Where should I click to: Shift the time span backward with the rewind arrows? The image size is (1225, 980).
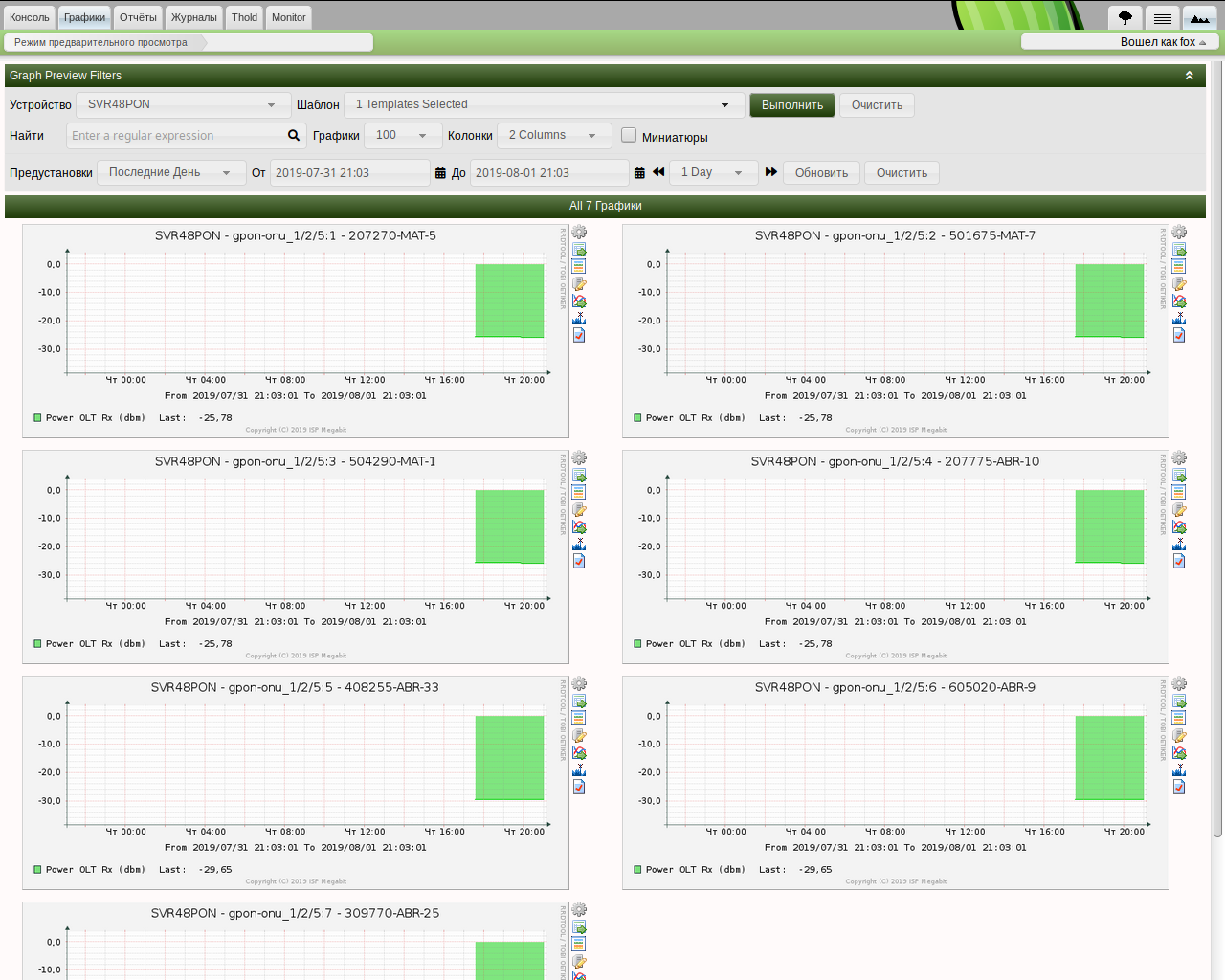(658, 172)
